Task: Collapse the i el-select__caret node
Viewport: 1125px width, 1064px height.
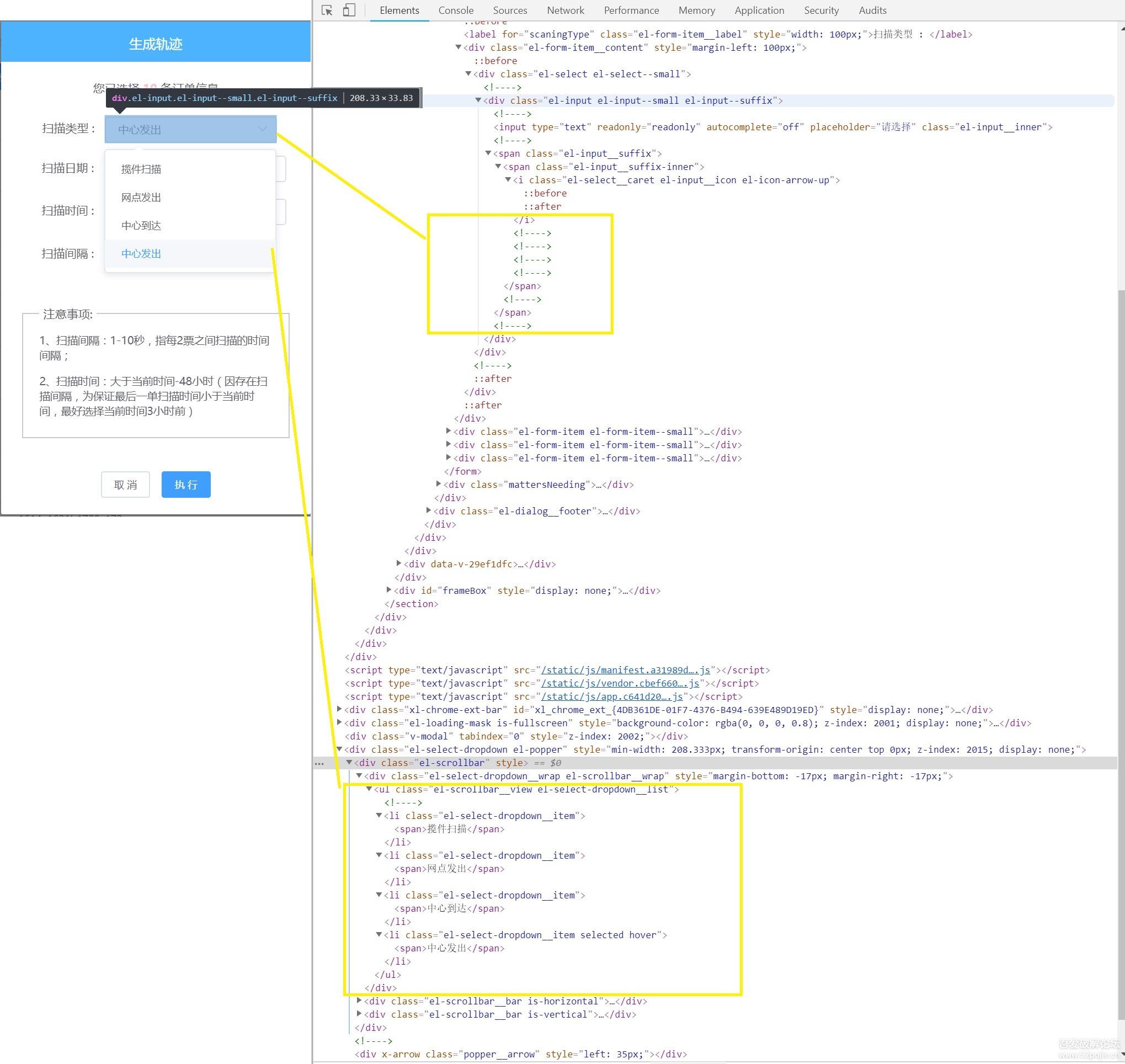Action: pos(508,180)
